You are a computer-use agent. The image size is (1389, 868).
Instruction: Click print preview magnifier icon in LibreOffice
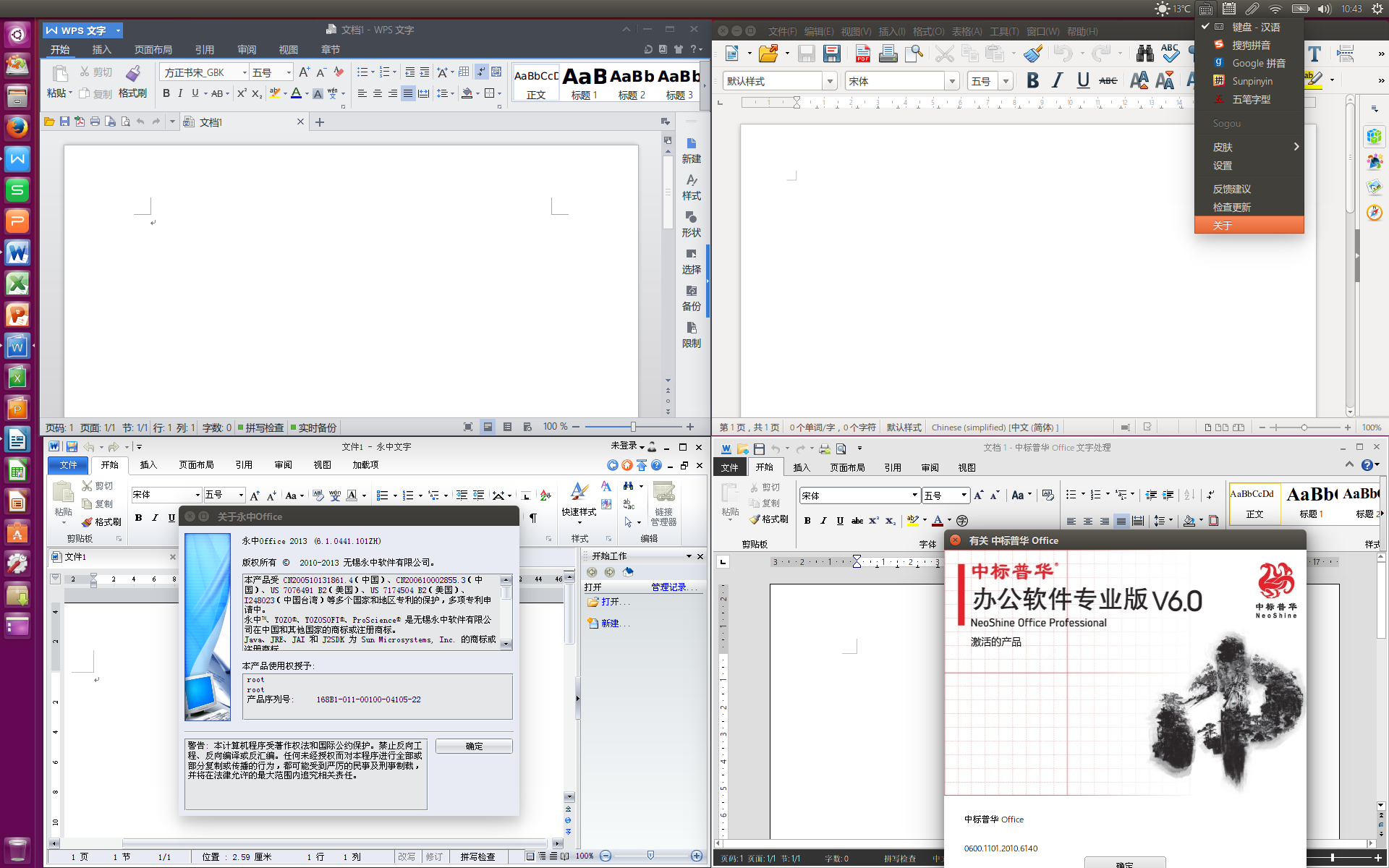(914, 54)
